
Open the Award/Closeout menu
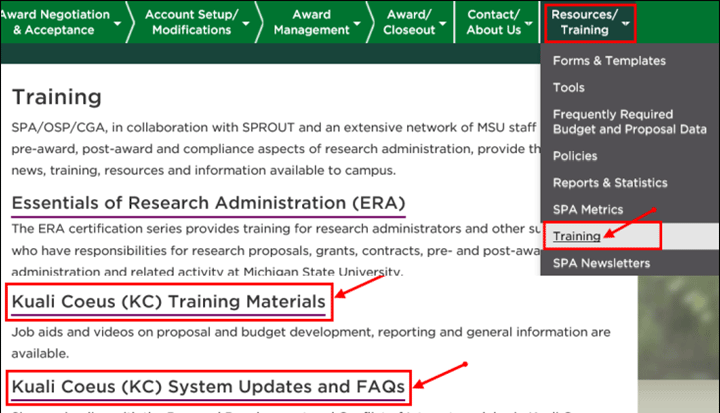coord(409,22)
